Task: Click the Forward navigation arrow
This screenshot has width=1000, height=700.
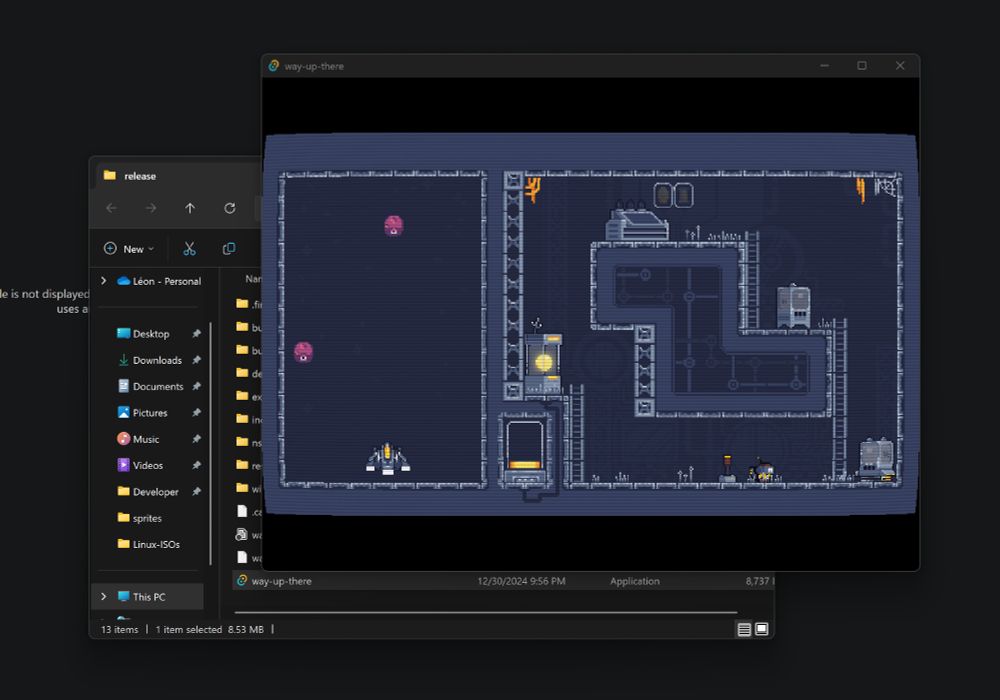Action: 151,208
